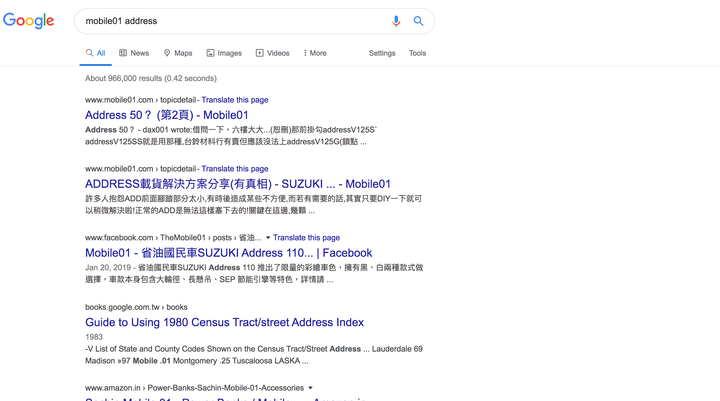
Task: Open search Settings
Action: pyautogui.click(x=382, y=53)
